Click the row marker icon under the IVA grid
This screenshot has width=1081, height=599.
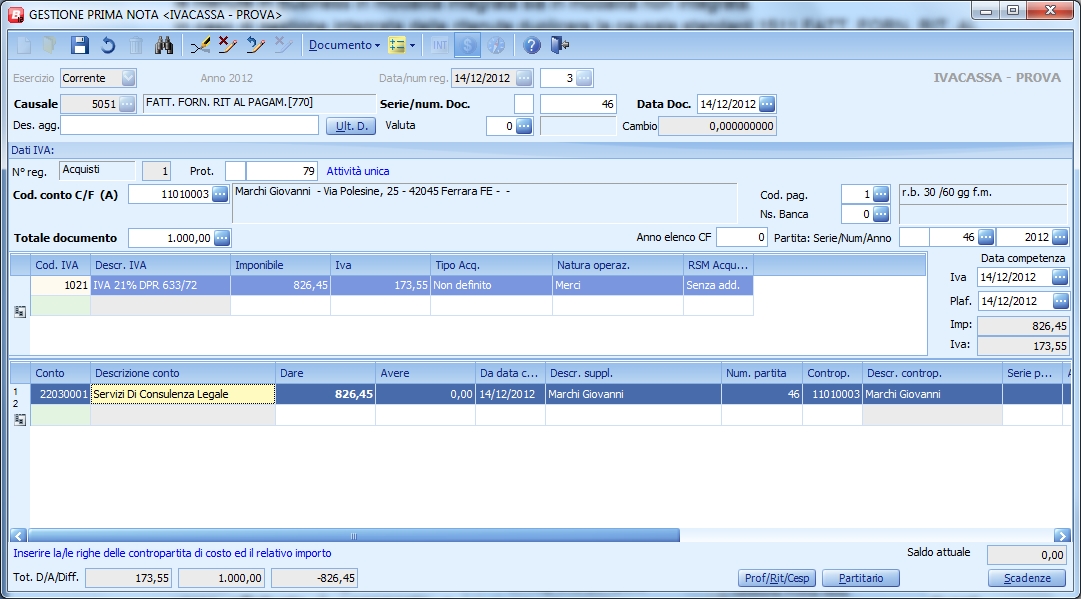[20, 312]
